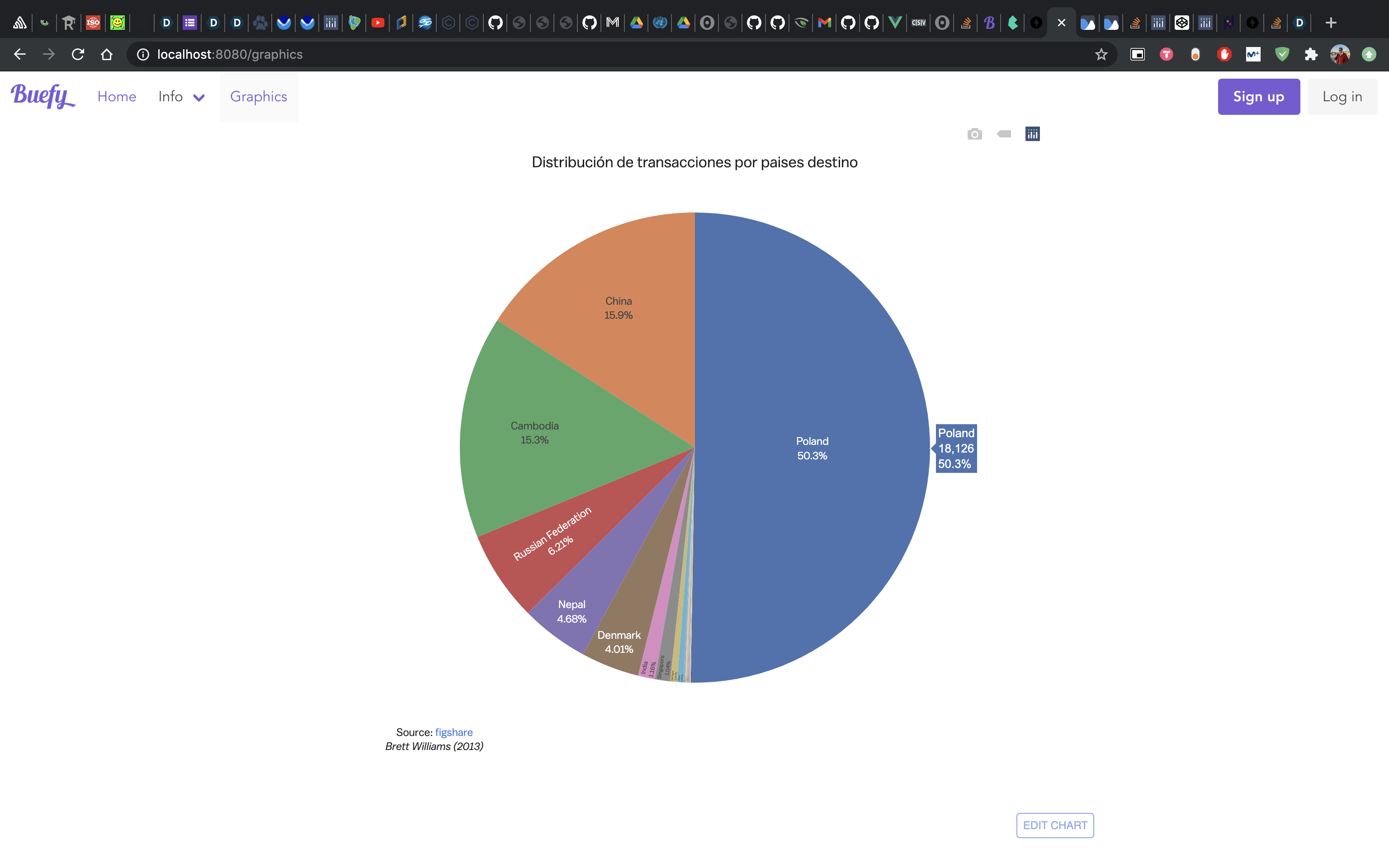
Task: Click the browser home icon
Action: [107, 55]
